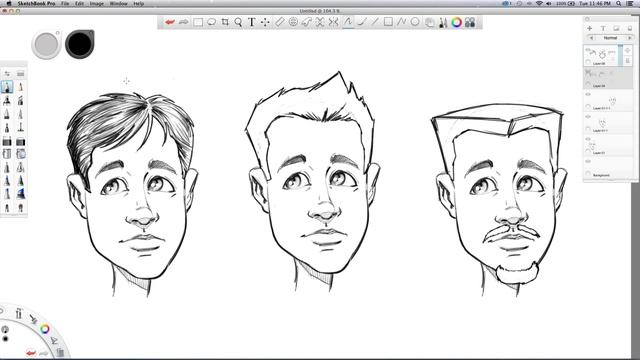Activate the Crop tool
This screenshot has height=360, width=640.
tap(225, 22)
